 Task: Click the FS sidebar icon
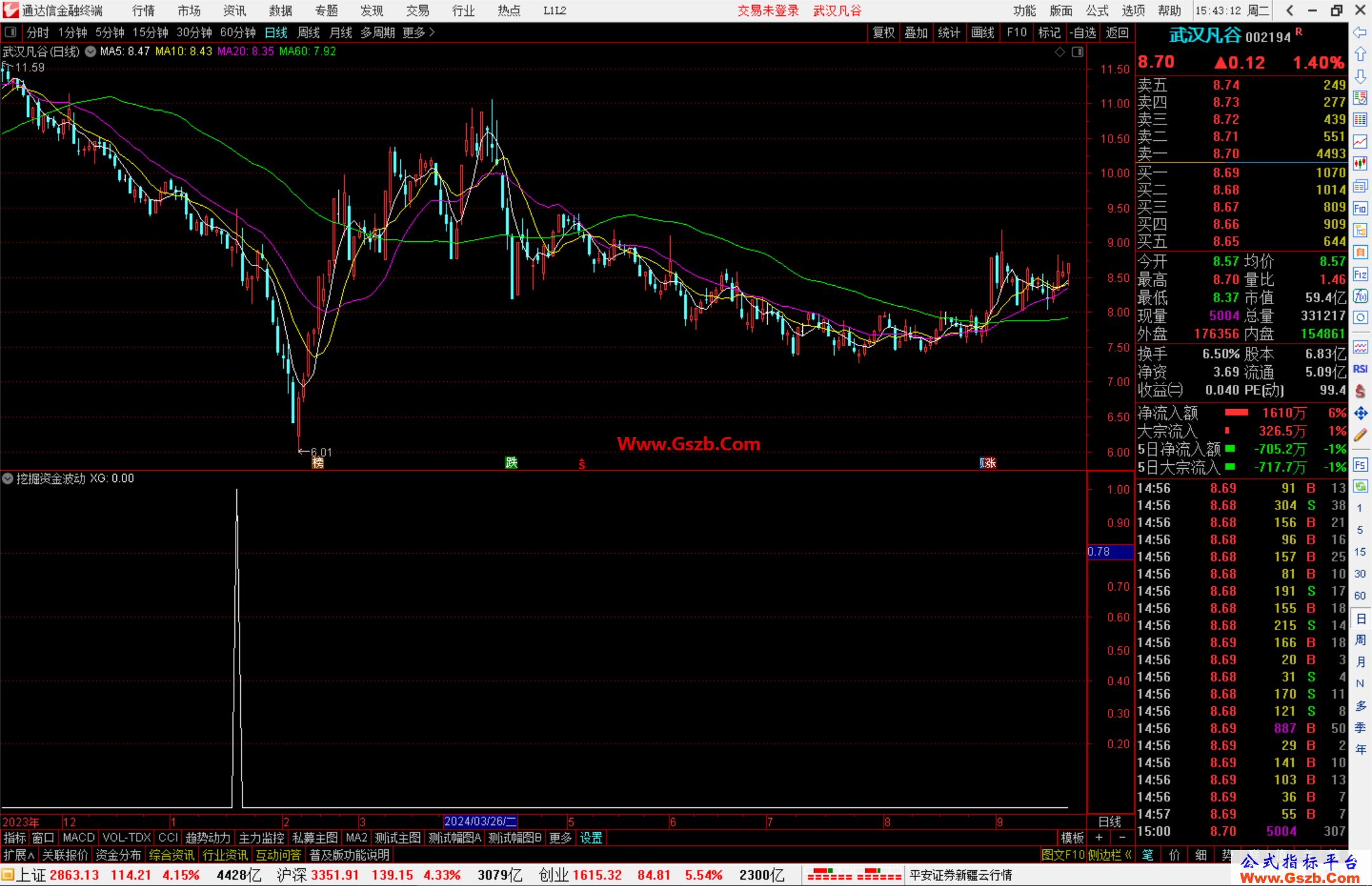point(1360,465)
